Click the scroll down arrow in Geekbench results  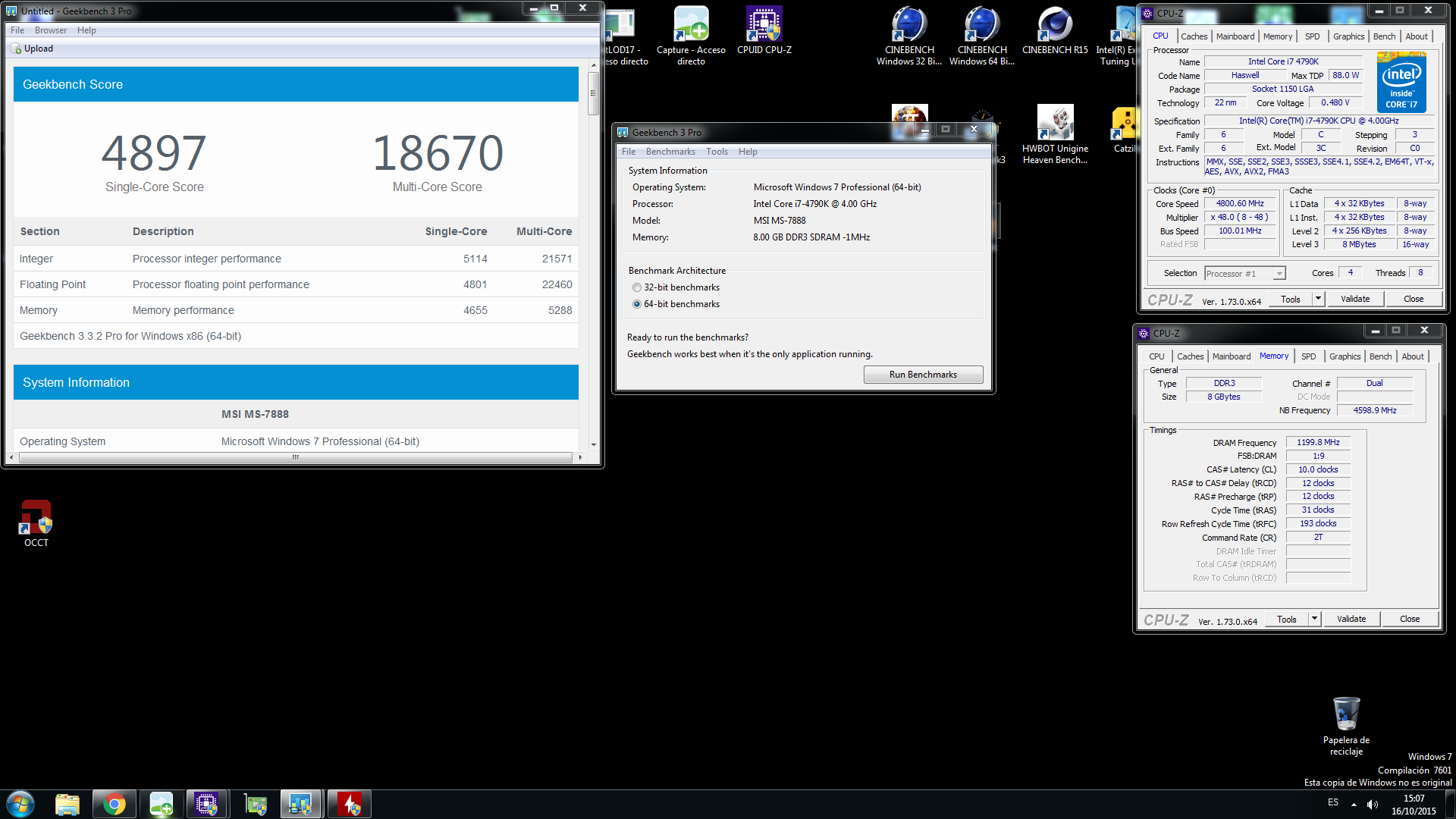[593, 445]
